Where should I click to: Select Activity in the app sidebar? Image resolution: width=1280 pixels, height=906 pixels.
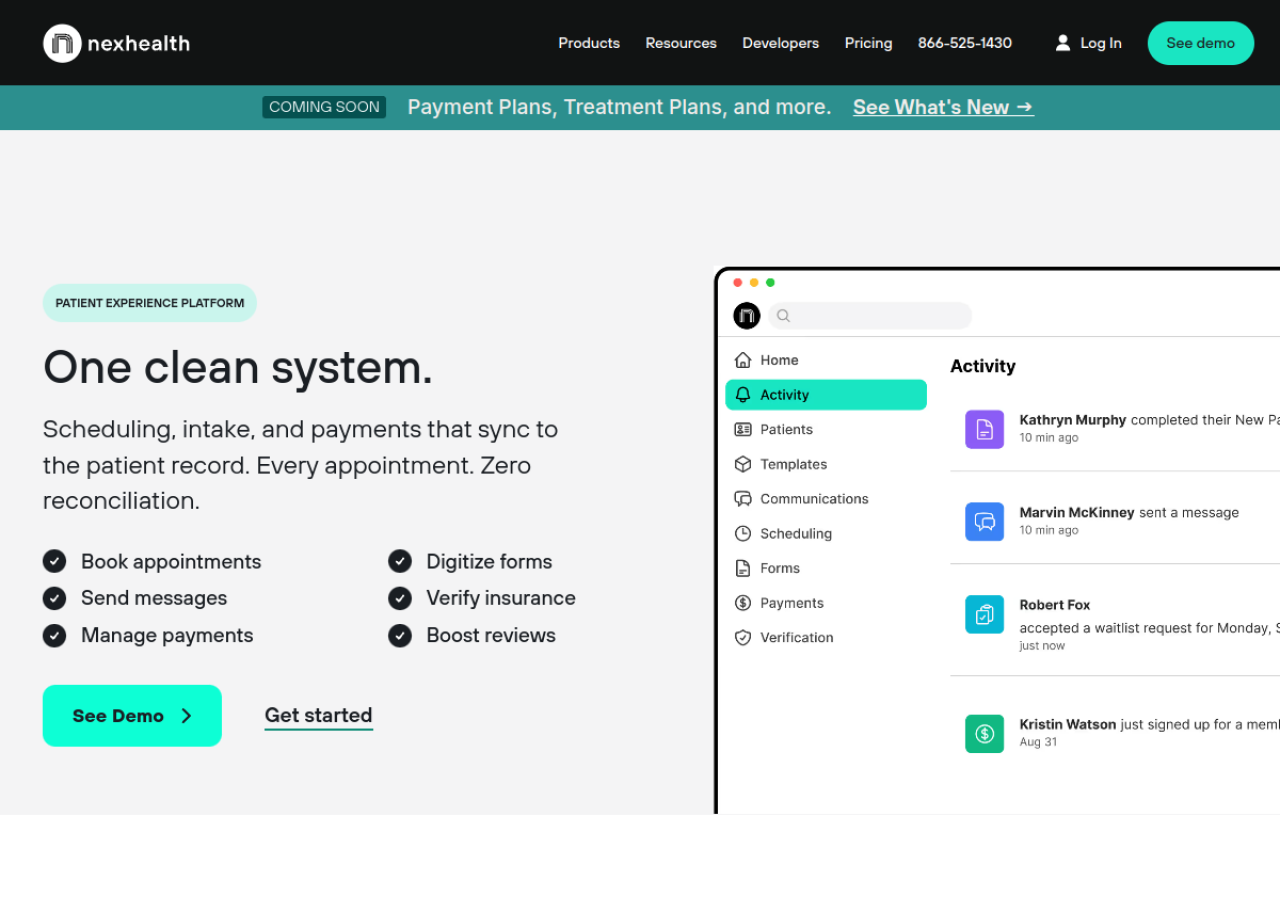[x=826, y=395]
